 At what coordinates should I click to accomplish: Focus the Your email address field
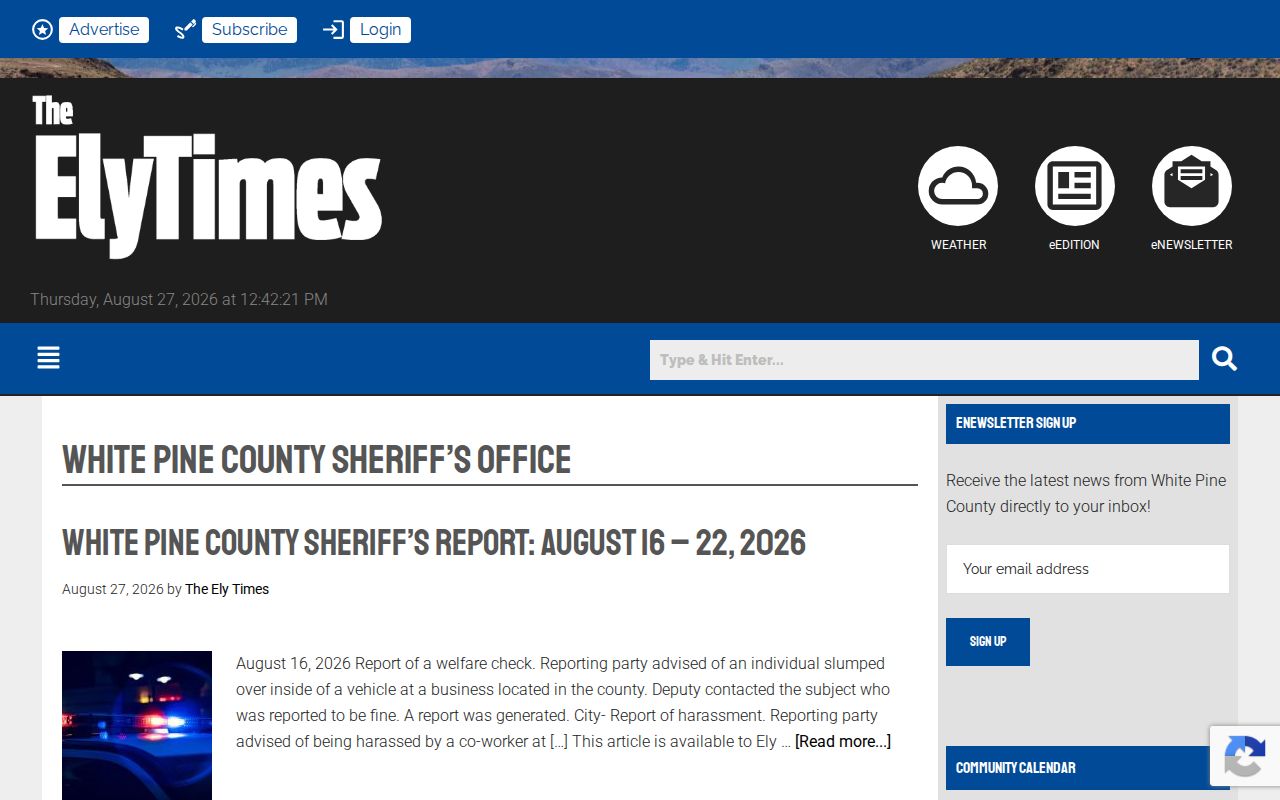point(1088,569)
